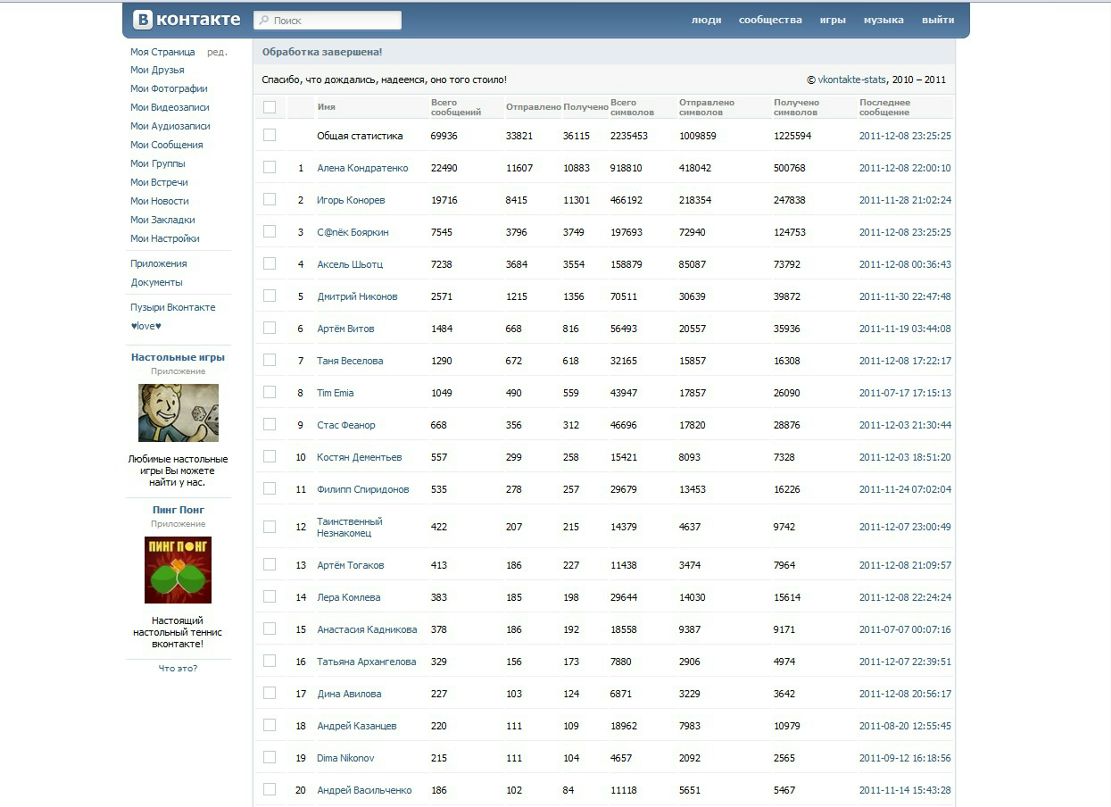The height and width of the screenshot is (807, 1111).
Task: Open Лера Комлева profile link
Action: pos(348,597)
